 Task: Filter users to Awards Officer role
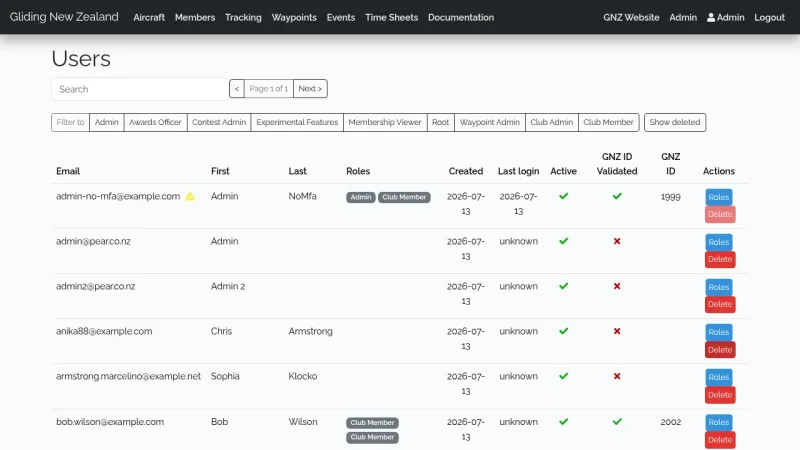pyautogui.click(x=155, y=122)
